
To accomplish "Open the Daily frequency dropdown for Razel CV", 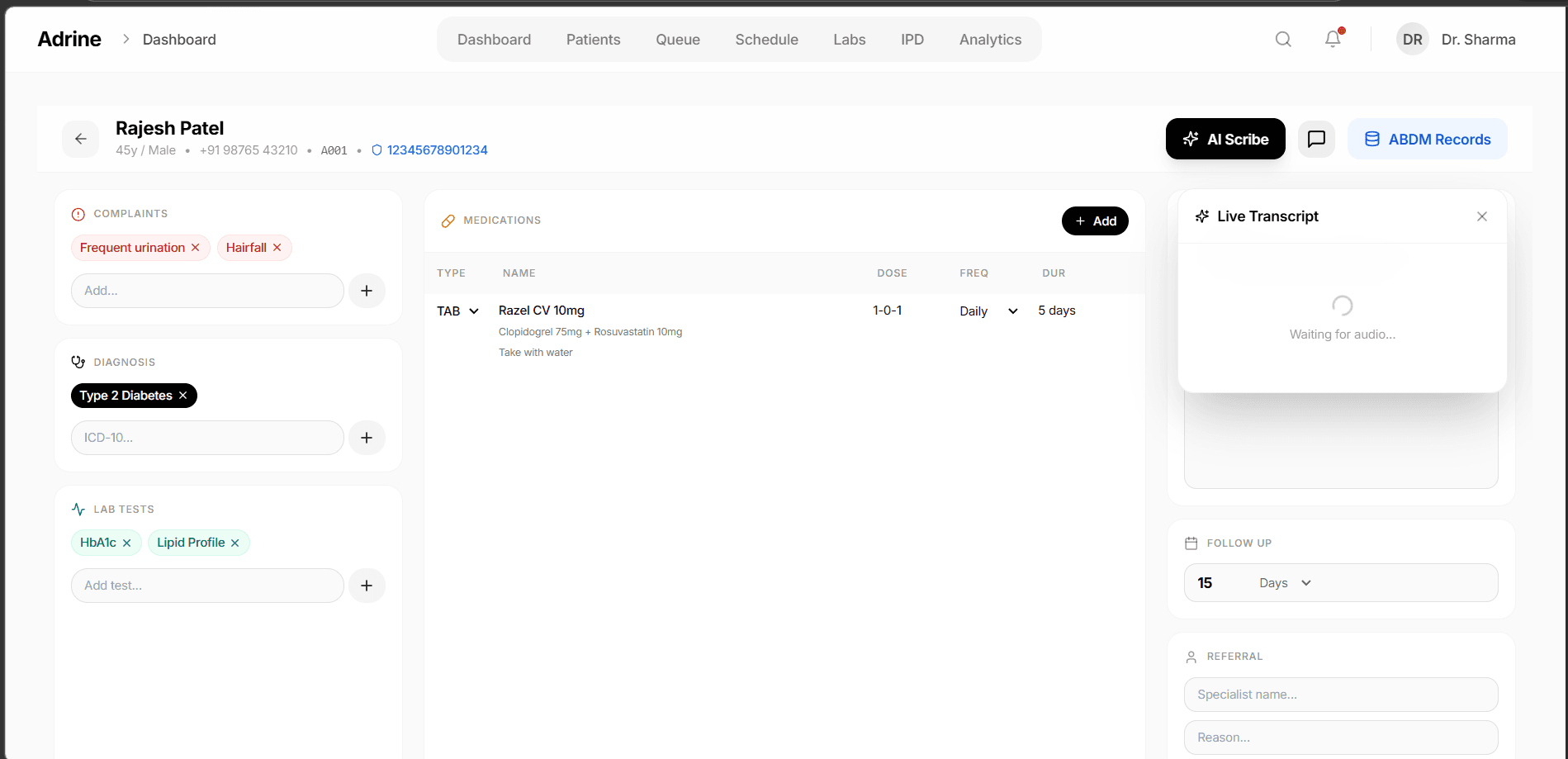I will [1012, 311].
